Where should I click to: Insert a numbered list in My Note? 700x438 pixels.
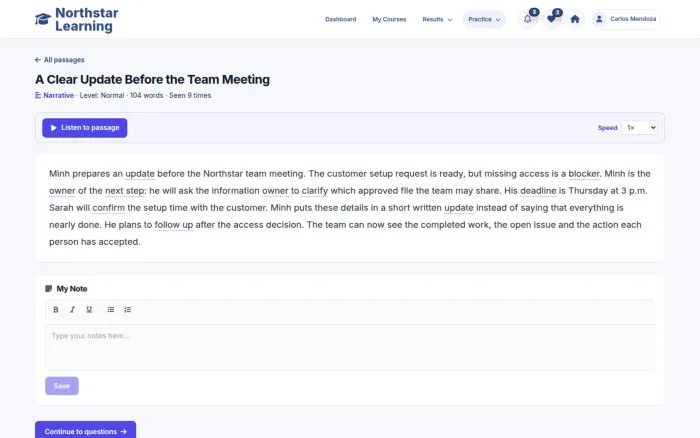pyautogui.click(x=128, y=309)
